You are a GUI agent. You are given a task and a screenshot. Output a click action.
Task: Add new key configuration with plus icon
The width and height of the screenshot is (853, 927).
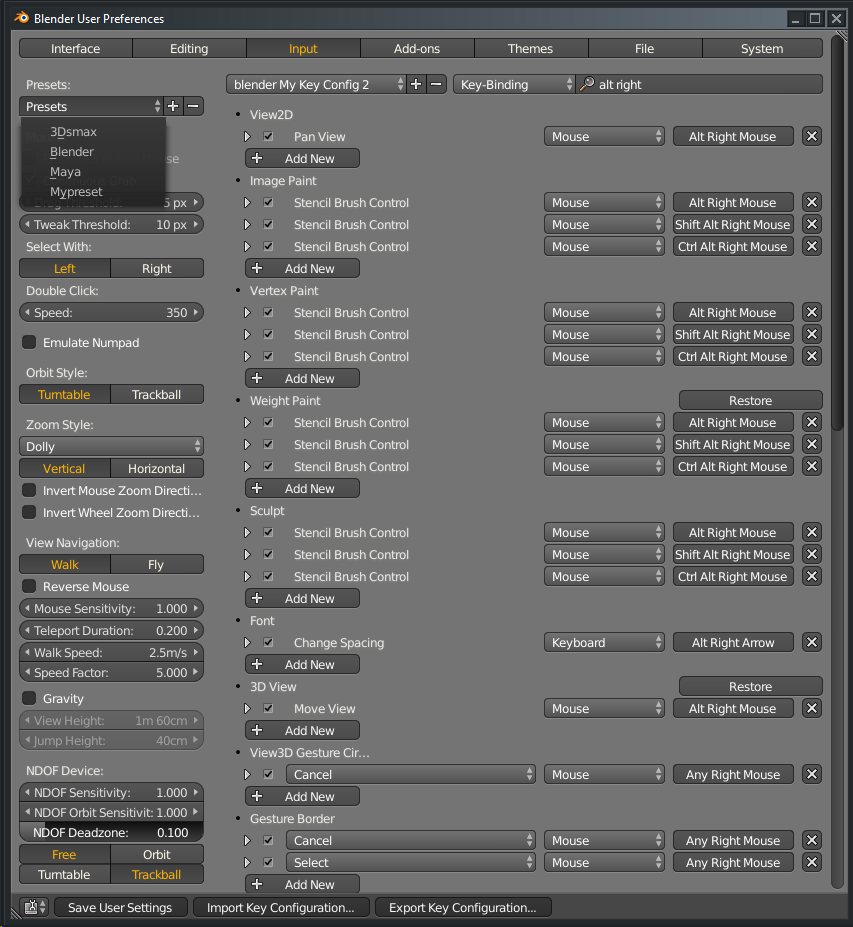416,85
